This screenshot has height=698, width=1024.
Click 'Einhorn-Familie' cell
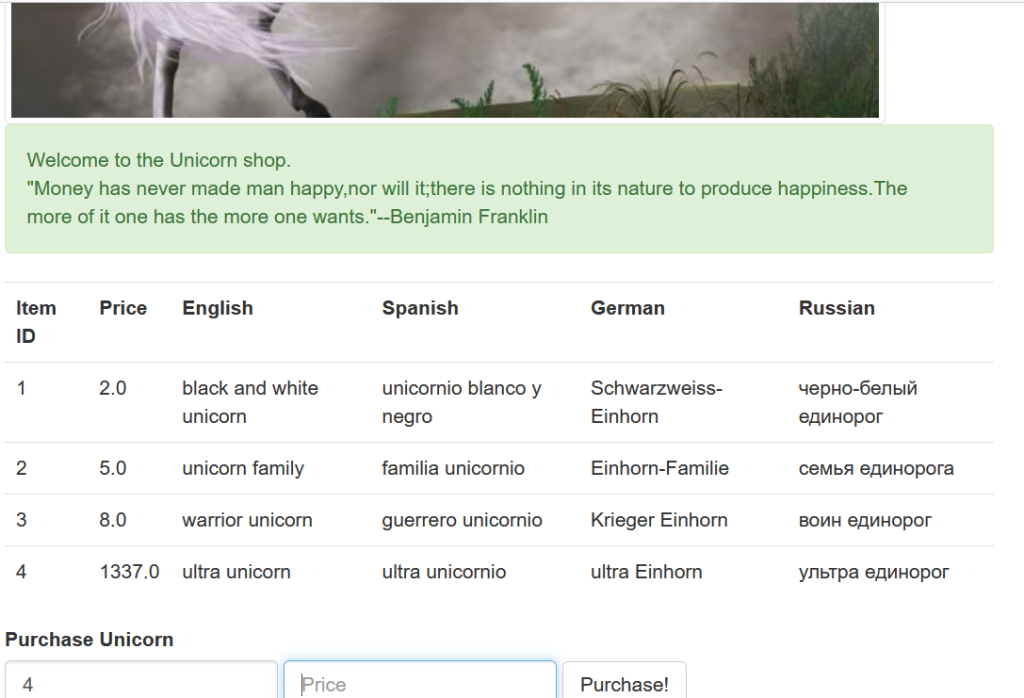tap(660, 468)
